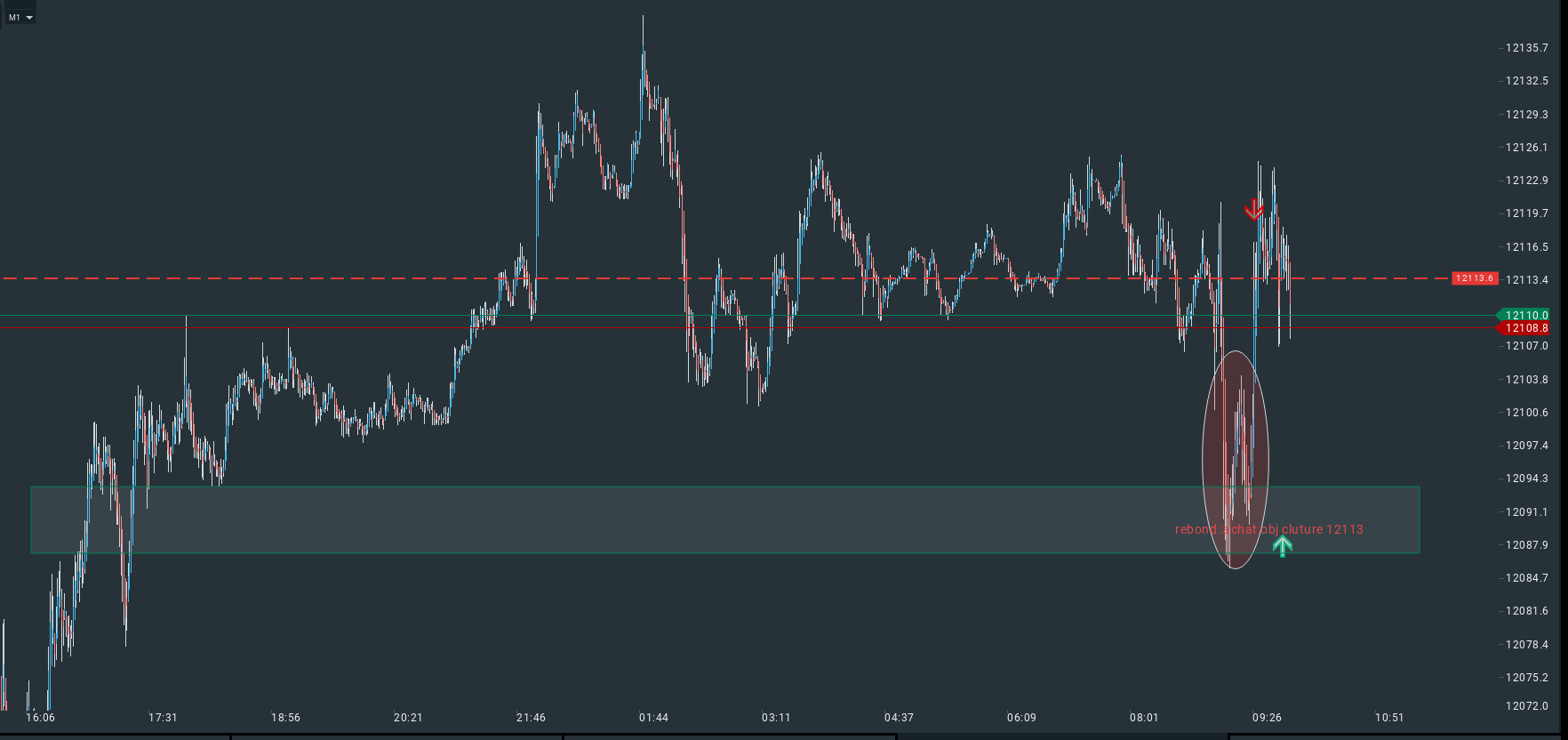Open the M1 timeframe dropdown
This screenshot has height=740, width=1568.
point(20,17)
